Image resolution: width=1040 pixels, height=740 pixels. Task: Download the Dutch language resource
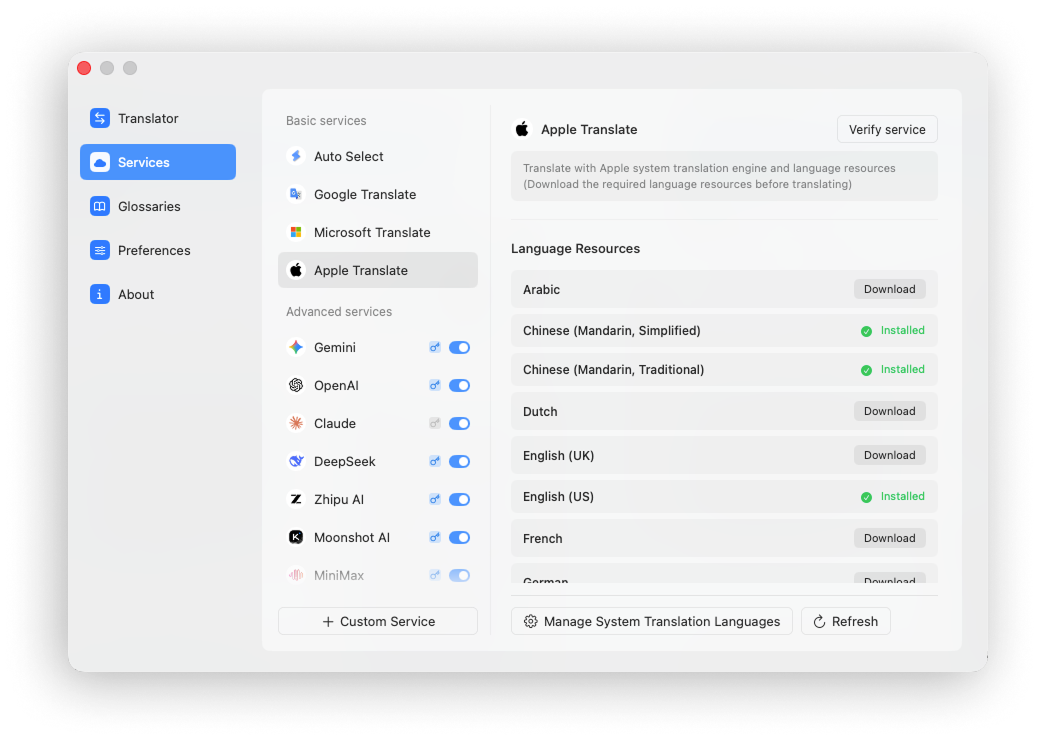tap(889, 411)
